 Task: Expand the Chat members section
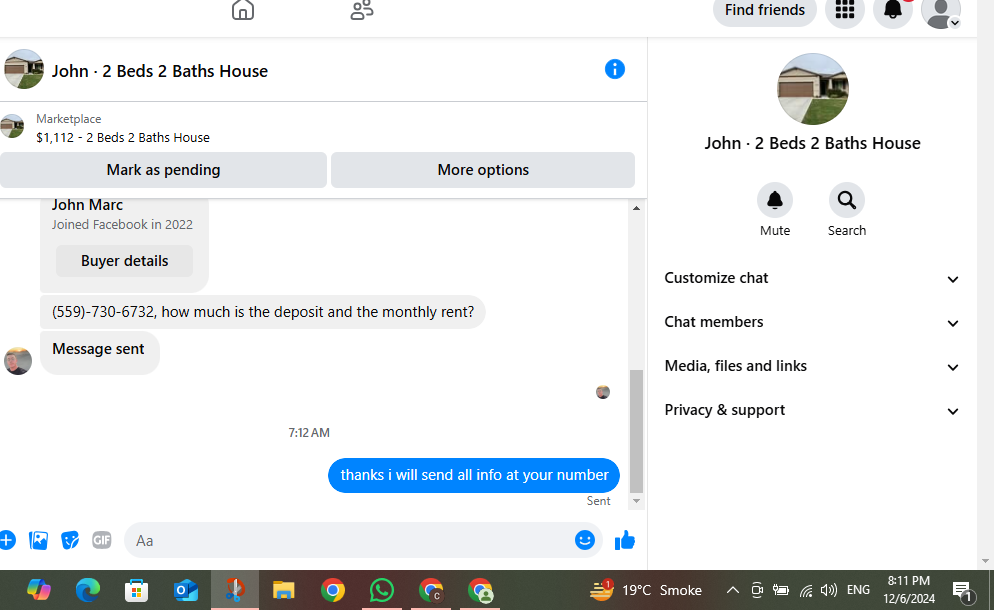coord(811,322)
